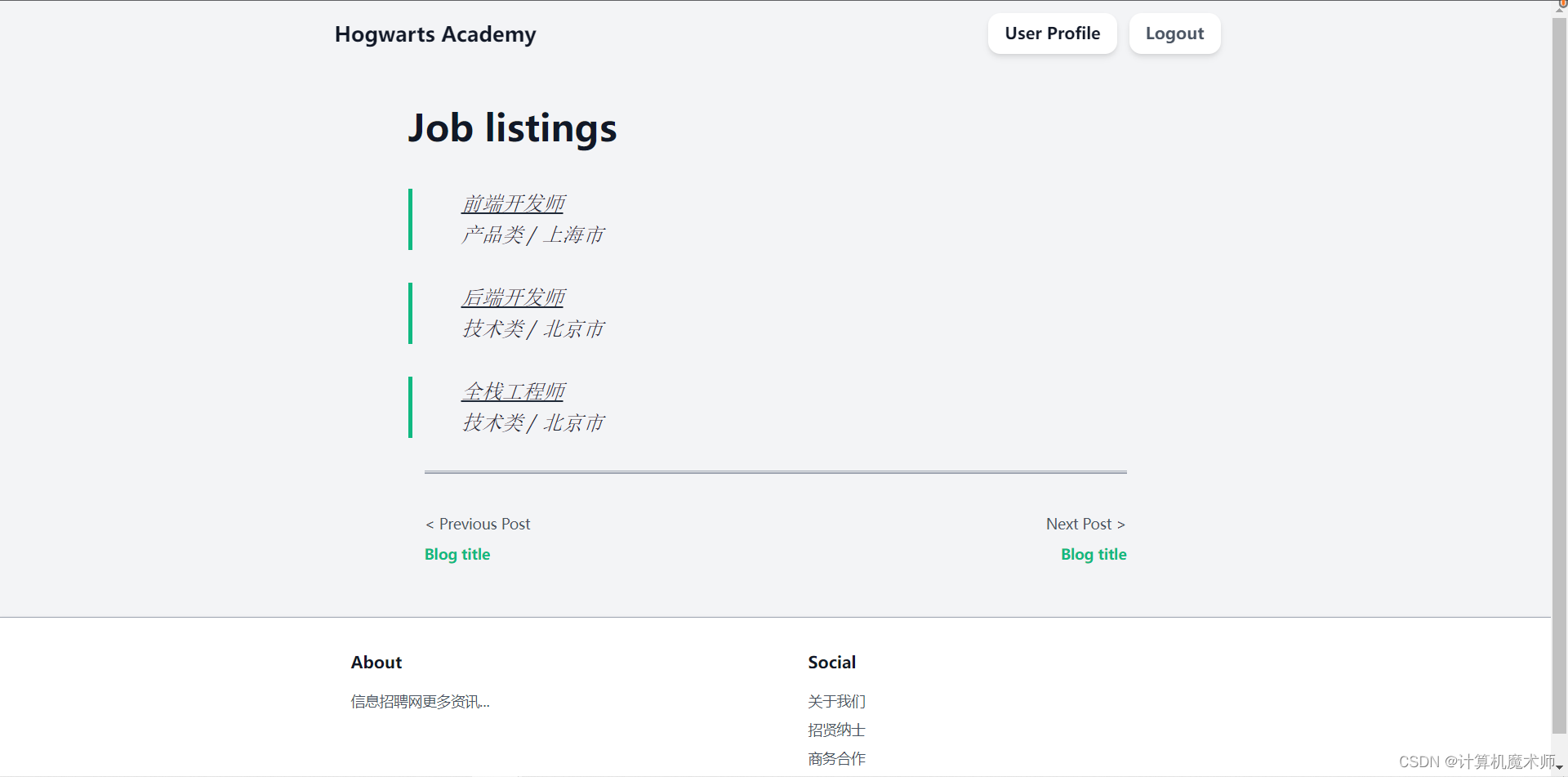Click the Job listings page heading
The image size is (1568, 777).
pos(512,128)
